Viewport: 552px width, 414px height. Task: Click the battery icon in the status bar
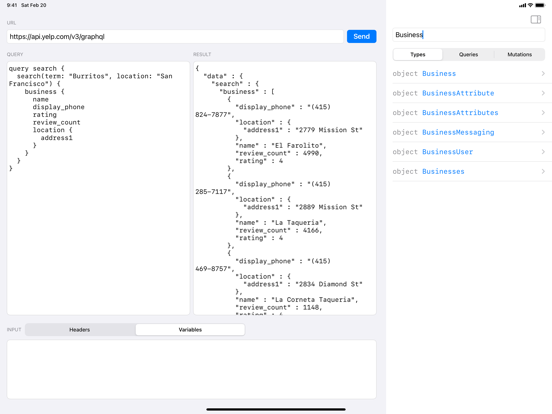pyautogui.click(x=540, y=5)
